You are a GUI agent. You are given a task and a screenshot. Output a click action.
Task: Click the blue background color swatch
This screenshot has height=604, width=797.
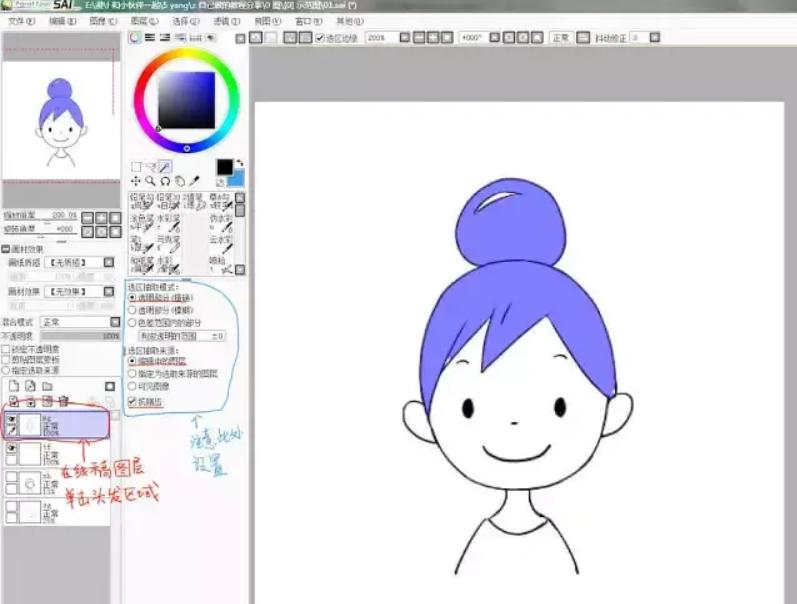tap(237, 179)
